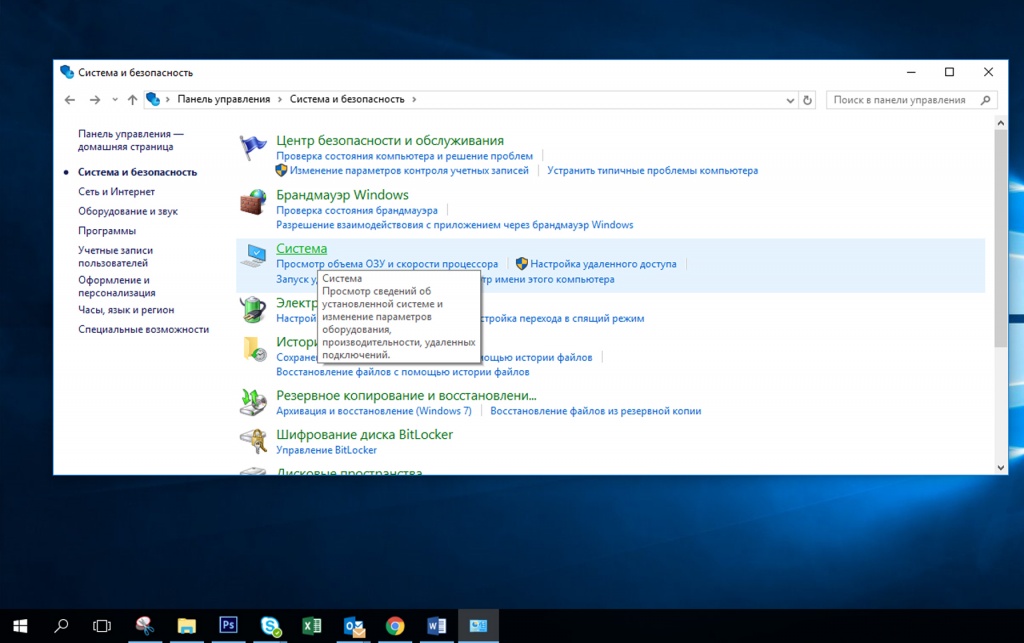
Task: Open the recent locations dropdown arrow
Action: click(x=115, y=100)
